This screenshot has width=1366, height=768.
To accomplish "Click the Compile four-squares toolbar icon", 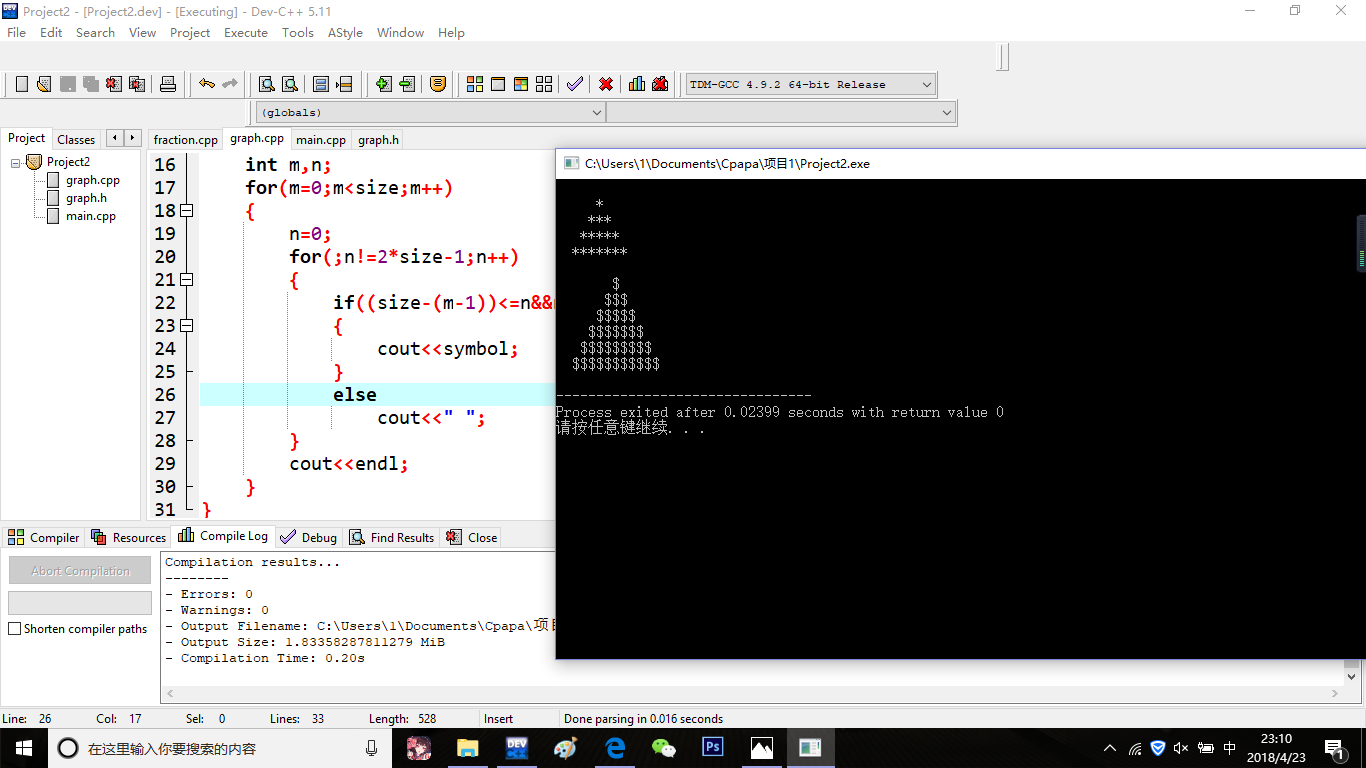I will click(475, 84).
